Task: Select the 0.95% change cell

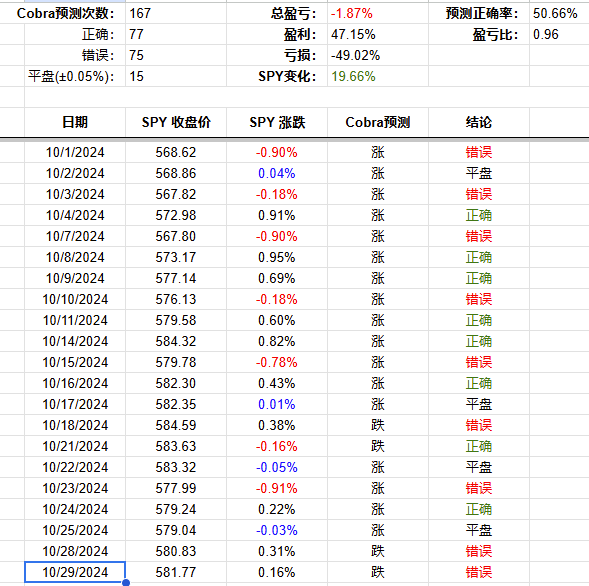Action: [x=277, y=258]
